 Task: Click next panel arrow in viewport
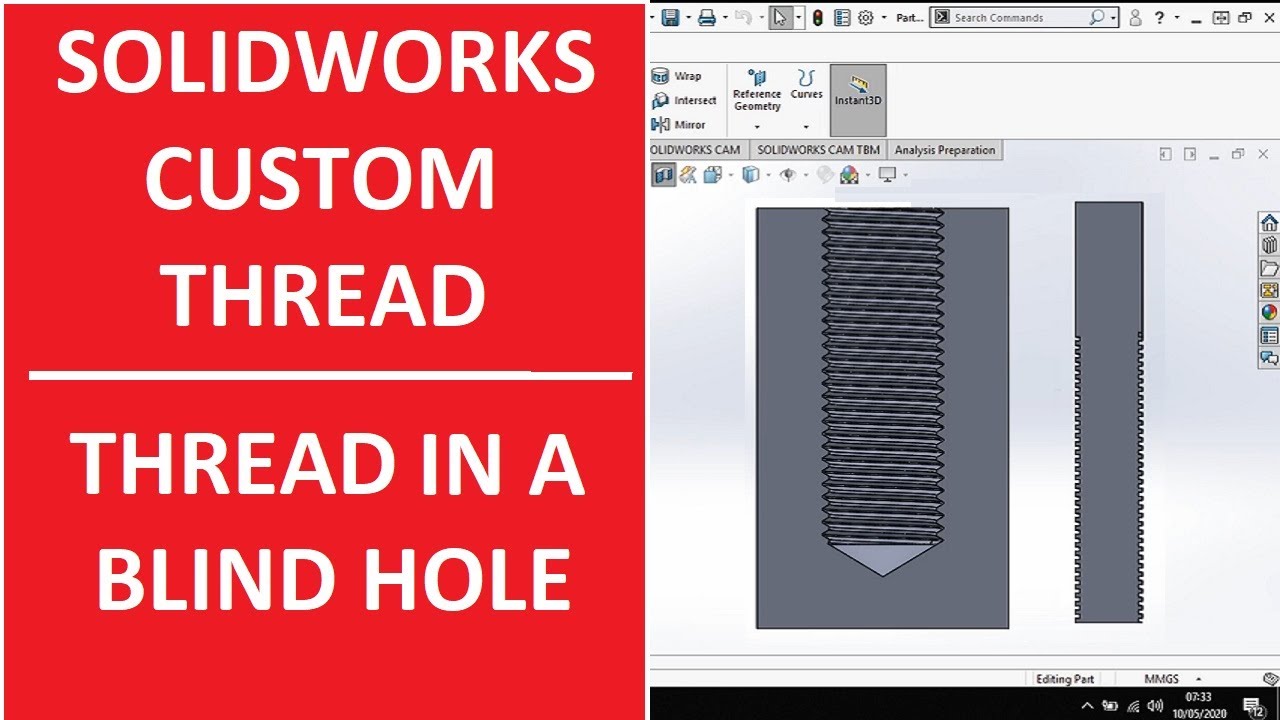[1190, 154]
